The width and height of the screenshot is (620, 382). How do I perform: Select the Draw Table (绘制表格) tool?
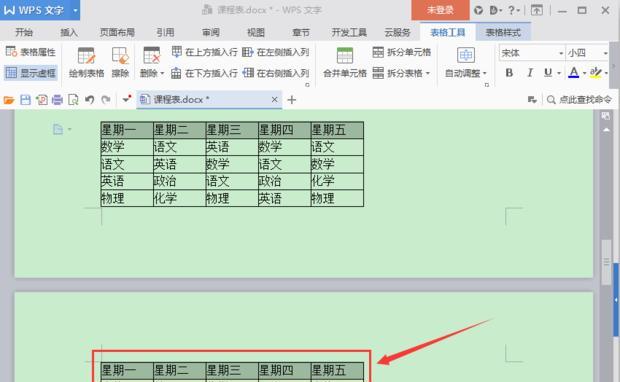click(86, 62)
